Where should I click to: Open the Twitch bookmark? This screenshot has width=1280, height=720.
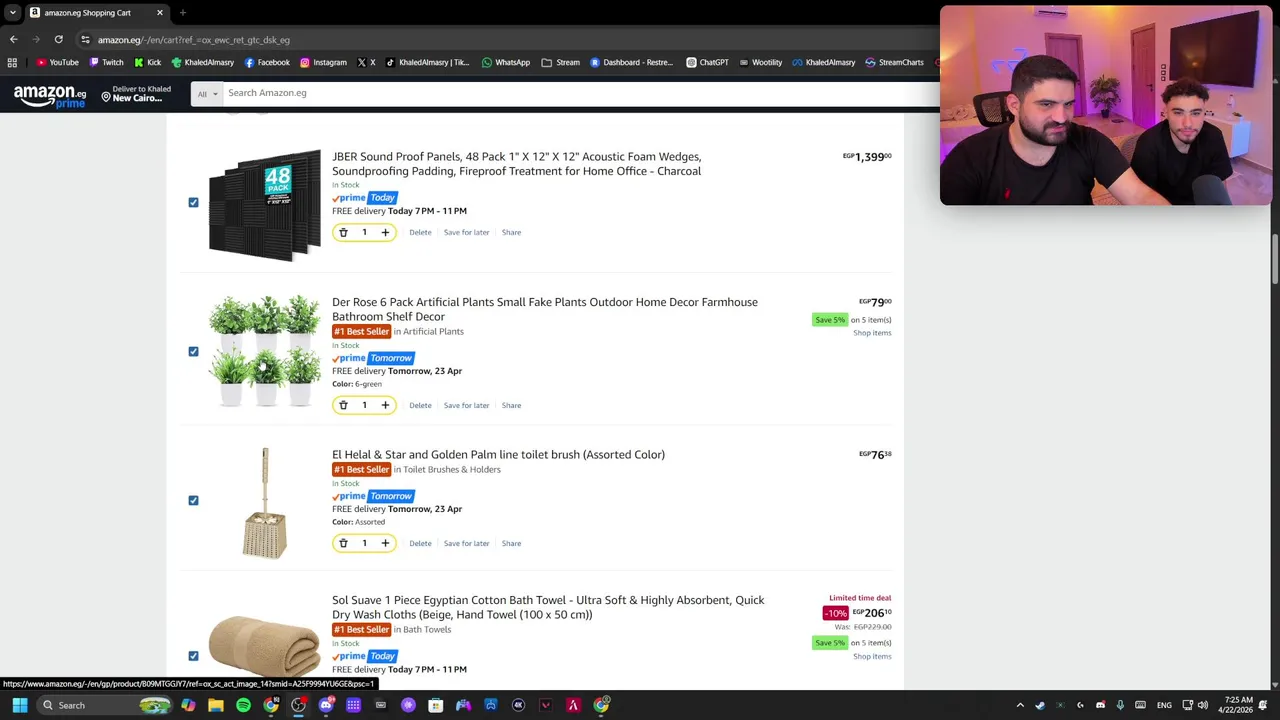(106, 62)
